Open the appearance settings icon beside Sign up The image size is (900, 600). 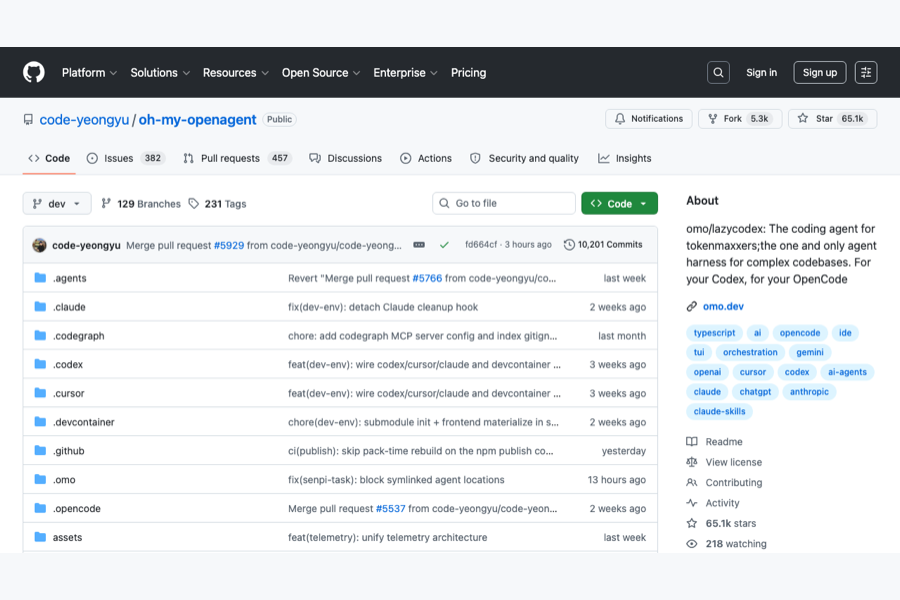866,72
